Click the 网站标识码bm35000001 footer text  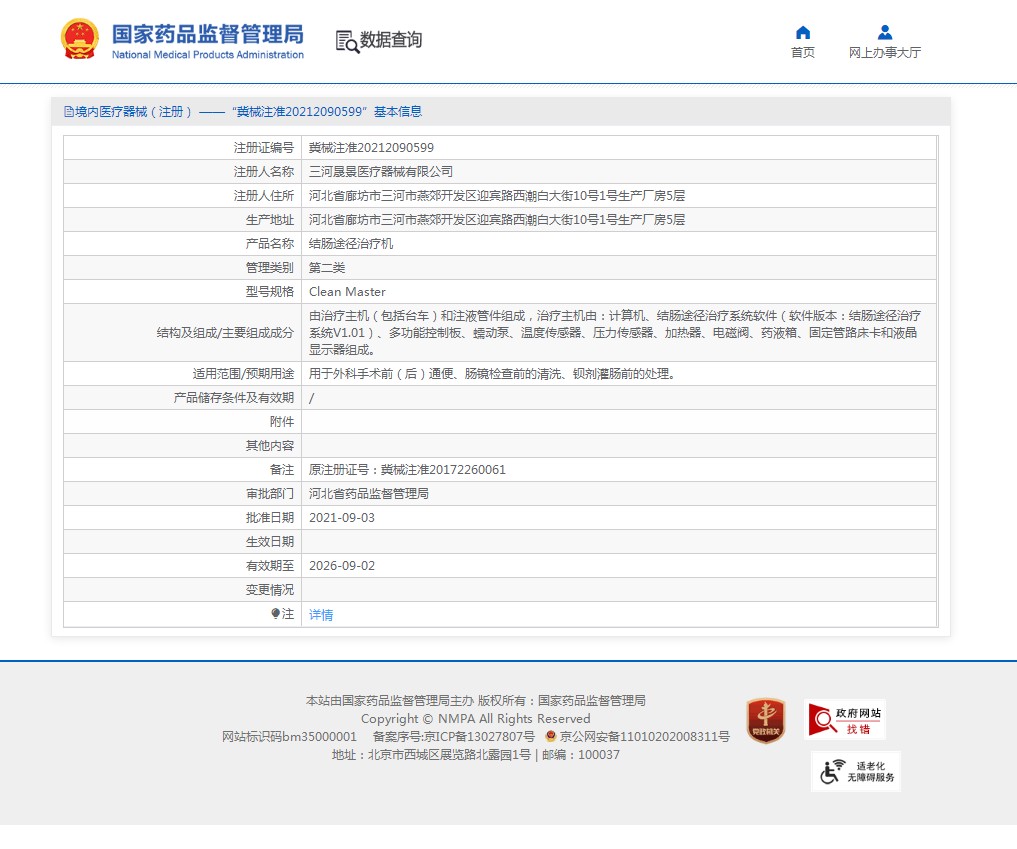[x=289, y=737]
